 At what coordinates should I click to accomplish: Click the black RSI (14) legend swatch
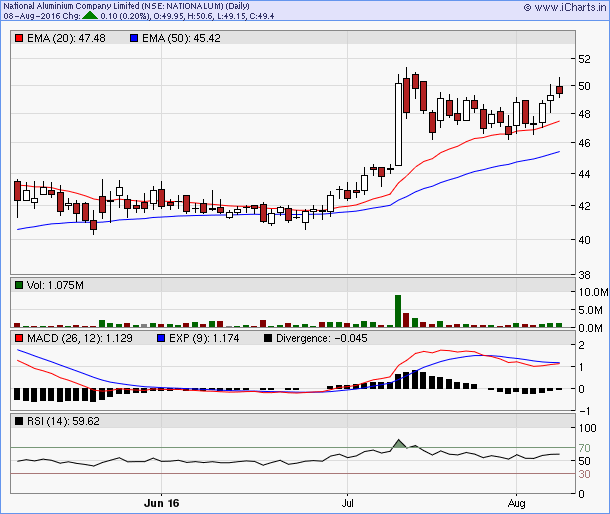(19, 421)
